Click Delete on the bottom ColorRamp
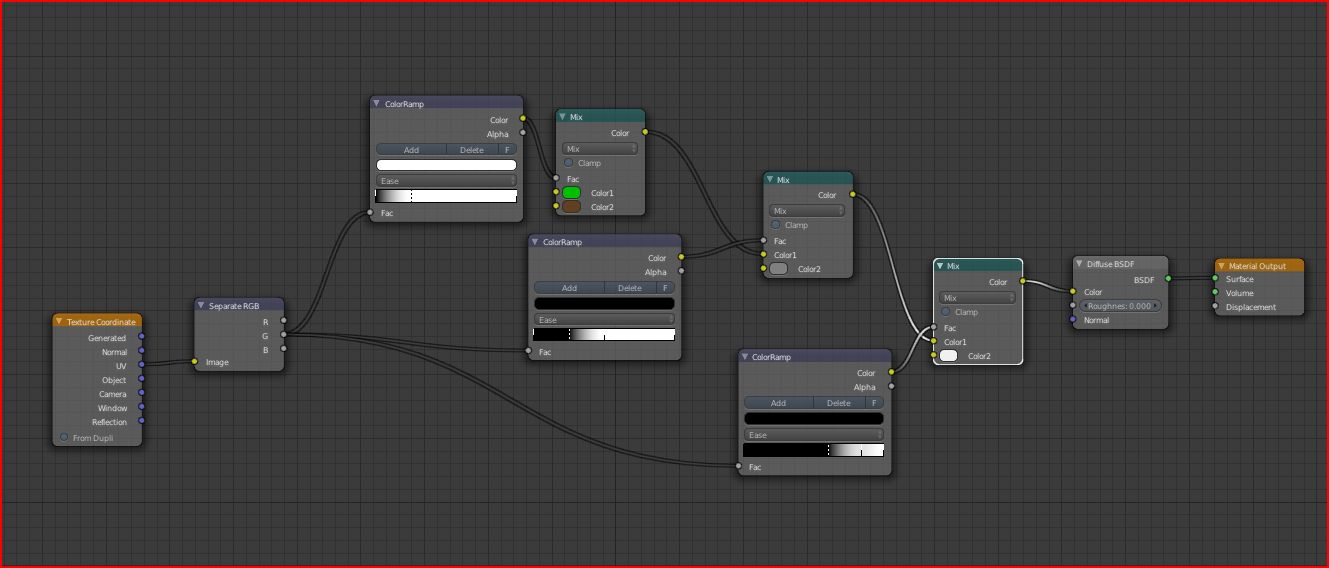The height and width of the screenshot is (568, 1329). pos(839,403)
